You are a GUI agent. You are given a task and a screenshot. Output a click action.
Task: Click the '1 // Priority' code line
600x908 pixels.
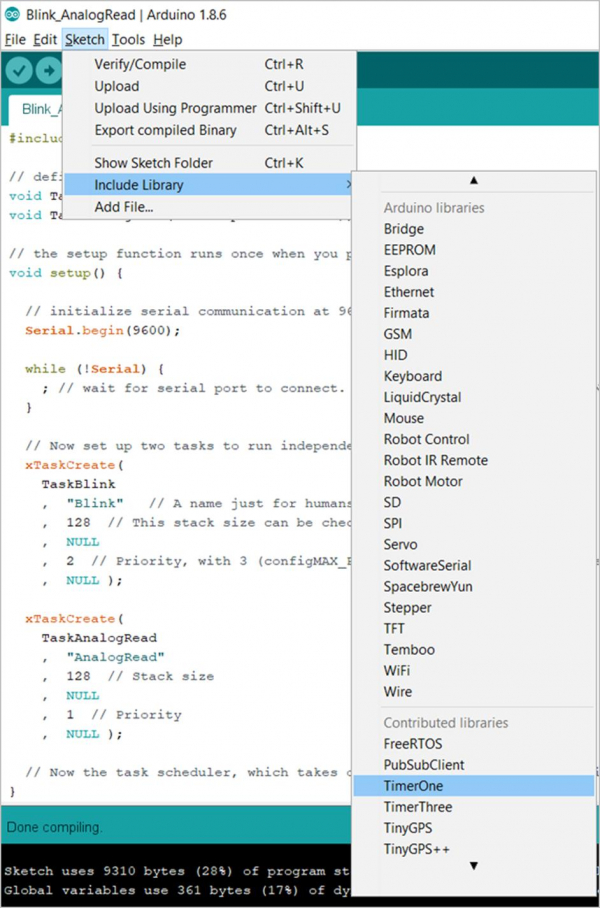(x=123, y=715)
